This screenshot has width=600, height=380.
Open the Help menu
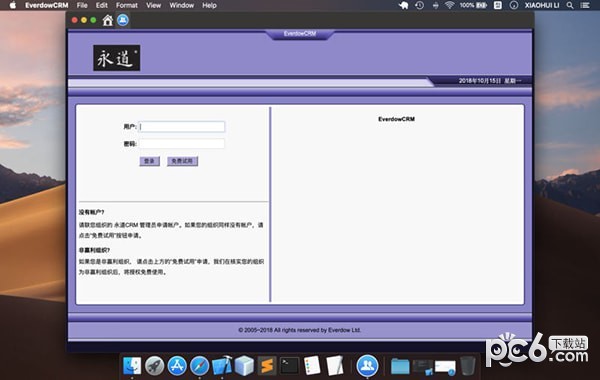pos(209,5)
